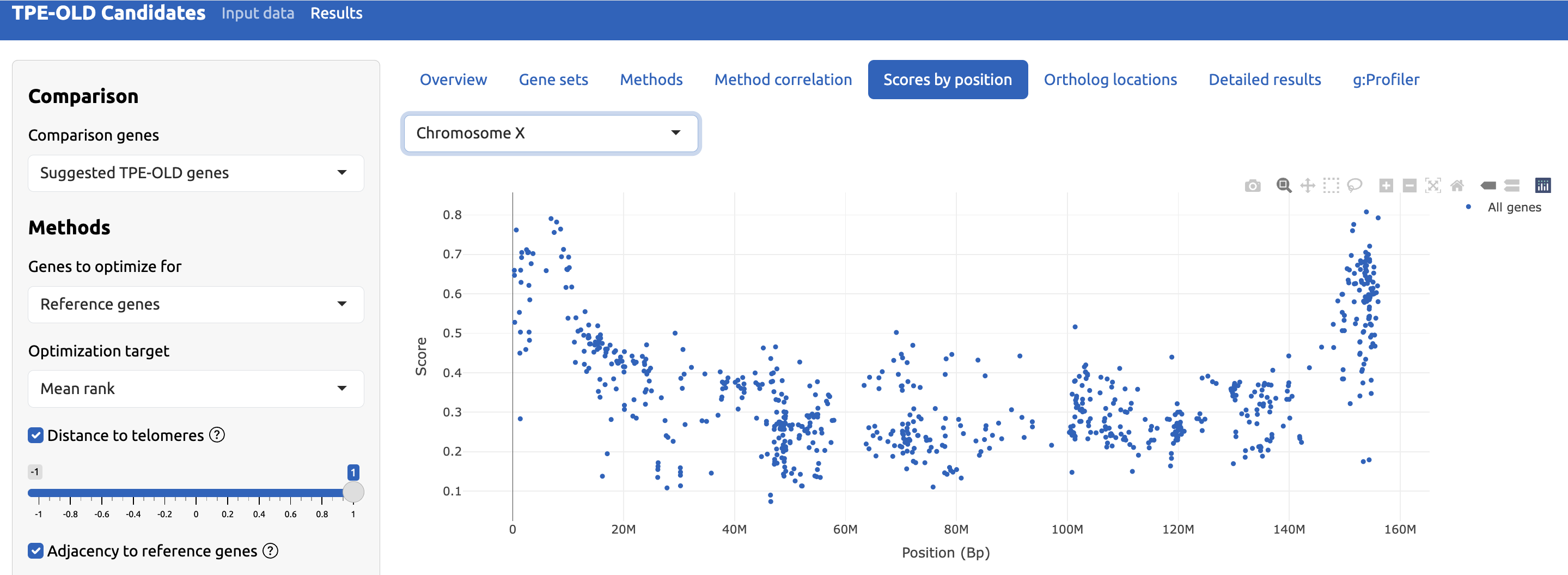
Task: Toggle Adjacency to reference genes checkbox
Action: point(36,550)
